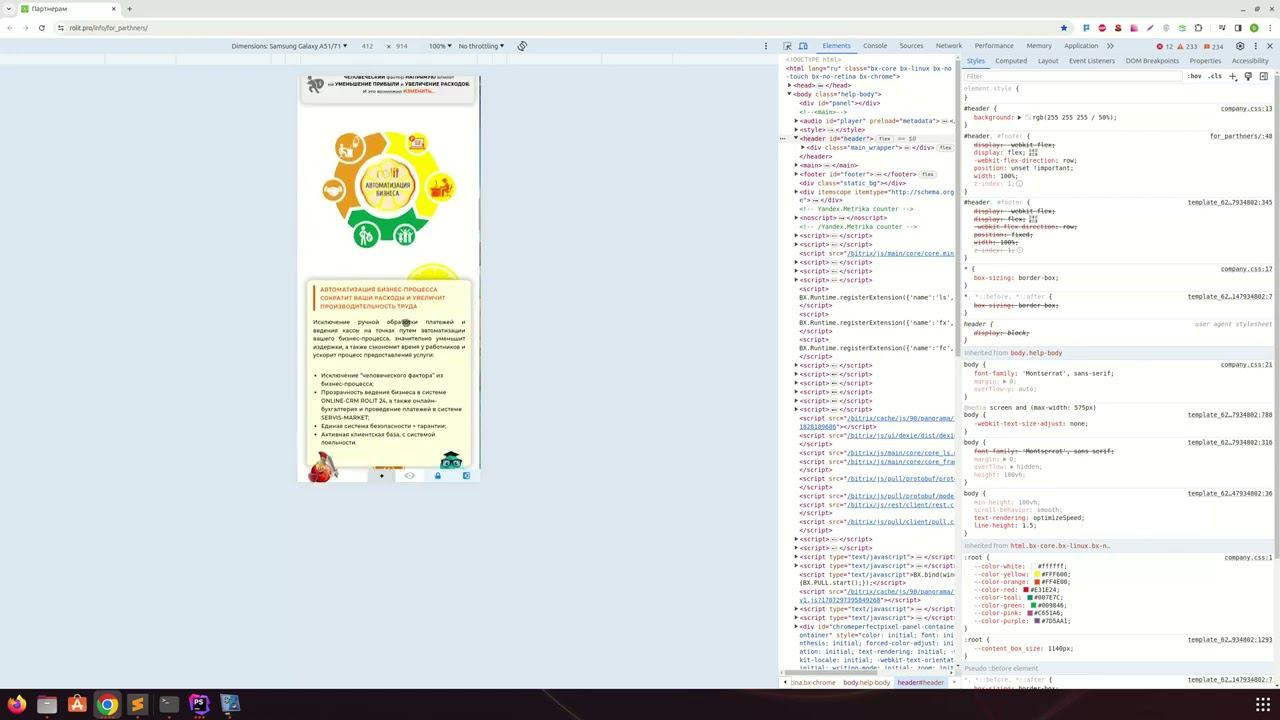Screen dimensions: 1280x720
Task: Bookmark this page with the star icon
Action: click(x=1064, y=28)
